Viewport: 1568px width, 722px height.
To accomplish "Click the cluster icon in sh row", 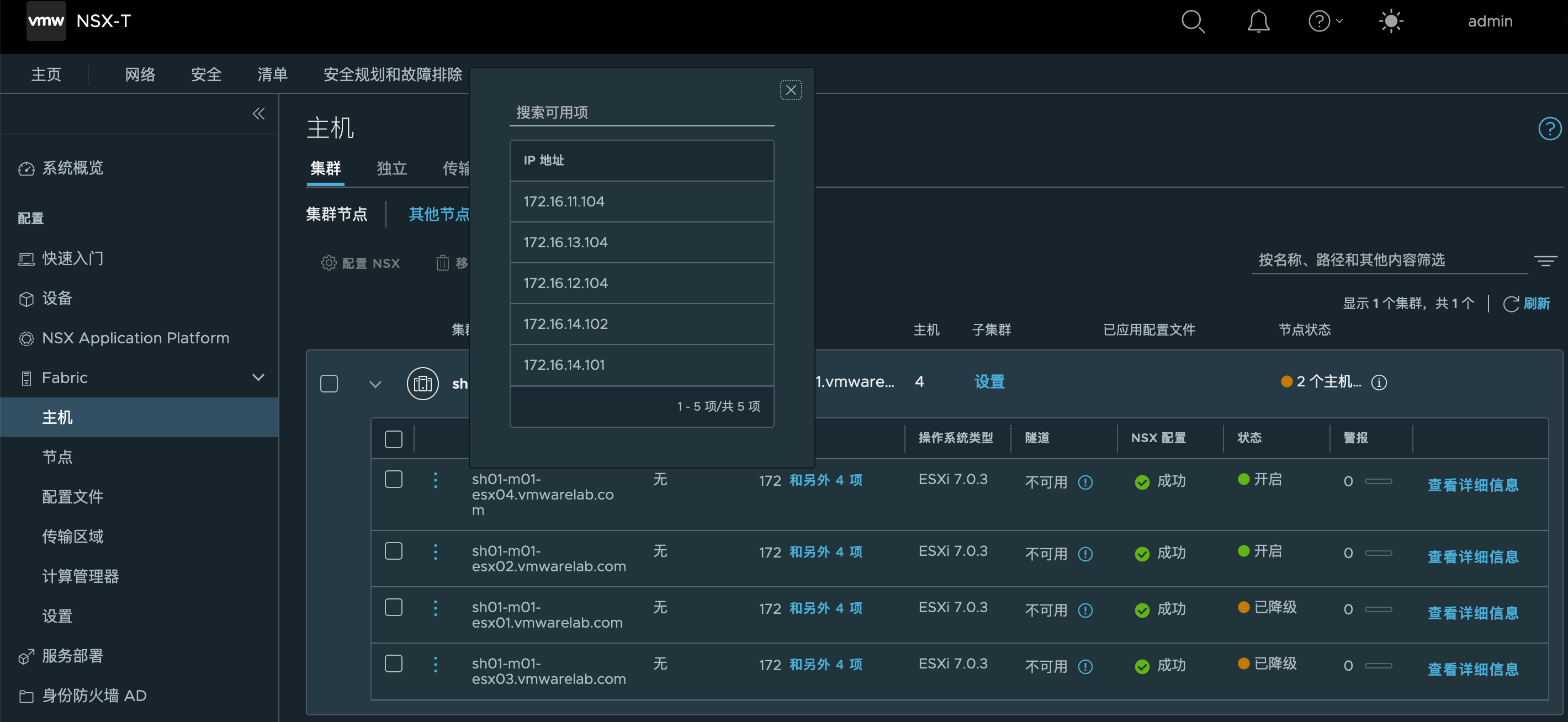I will tap(422, 384).
